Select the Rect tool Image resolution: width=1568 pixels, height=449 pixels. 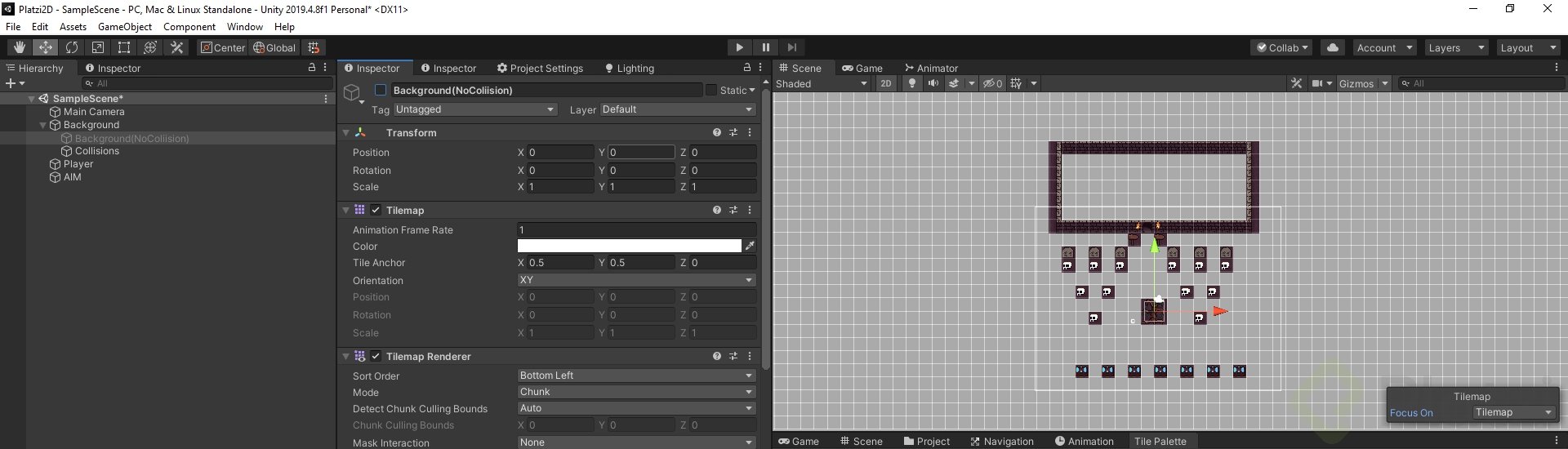pos(123,47)
